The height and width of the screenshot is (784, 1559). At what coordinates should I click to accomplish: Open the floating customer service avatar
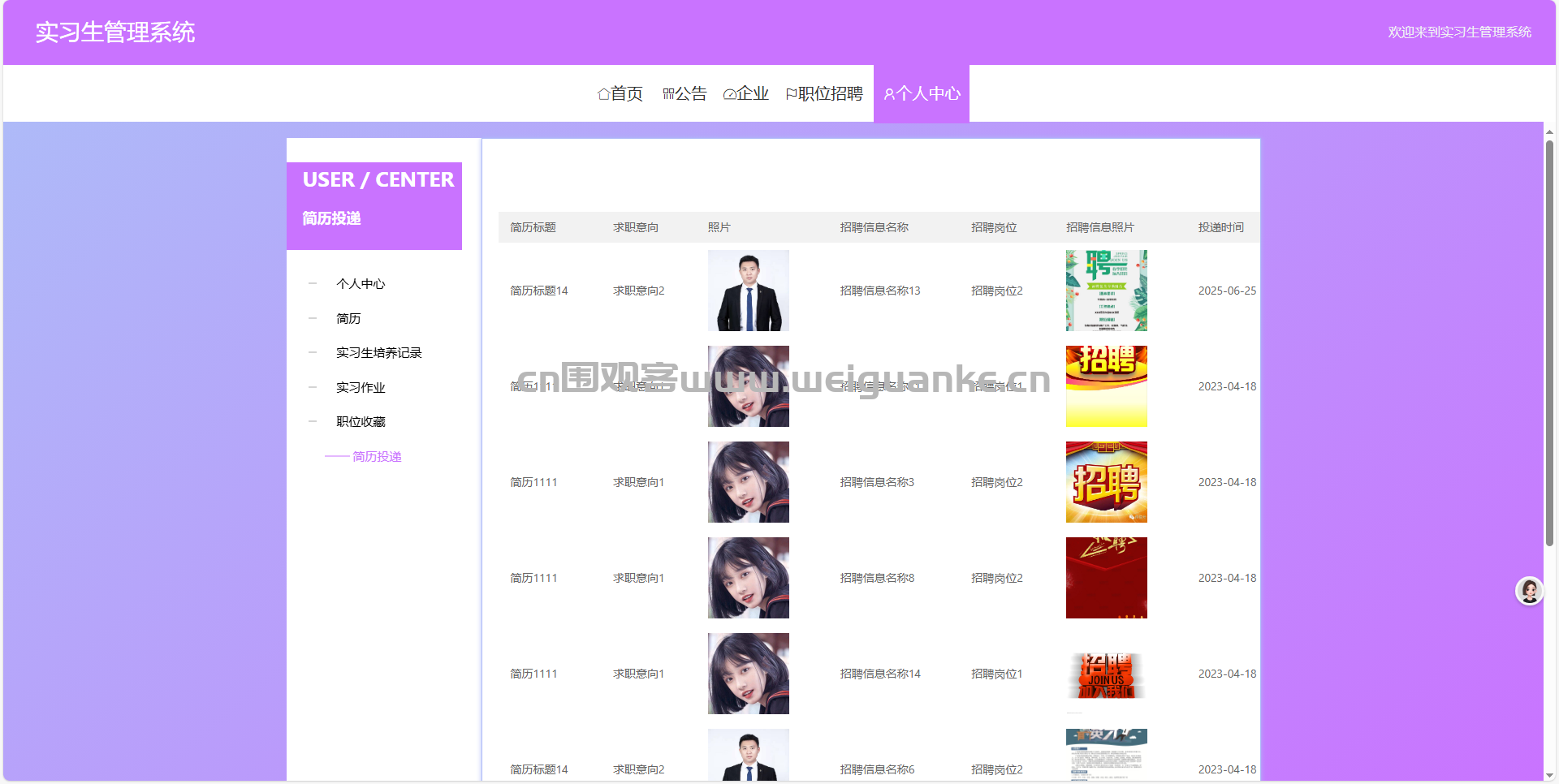(1529, 590)
